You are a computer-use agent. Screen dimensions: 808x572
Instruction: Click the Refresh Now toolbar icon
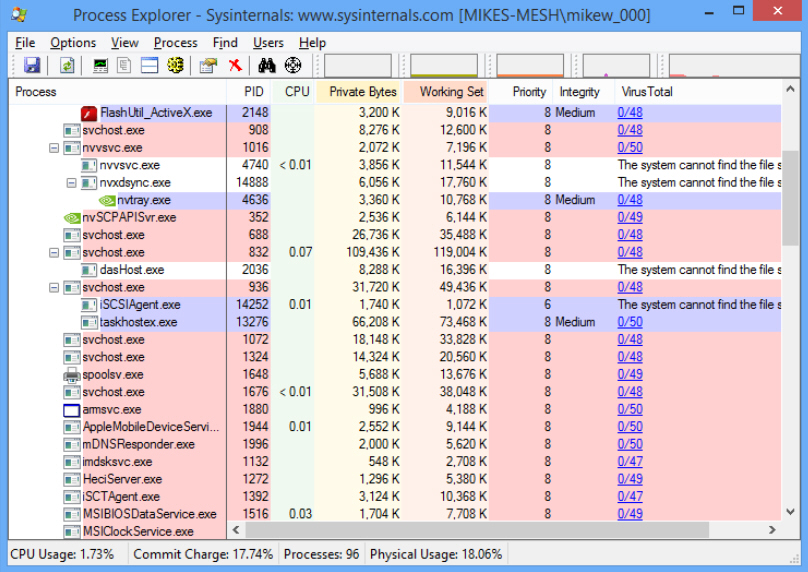(x=67, y=65)
